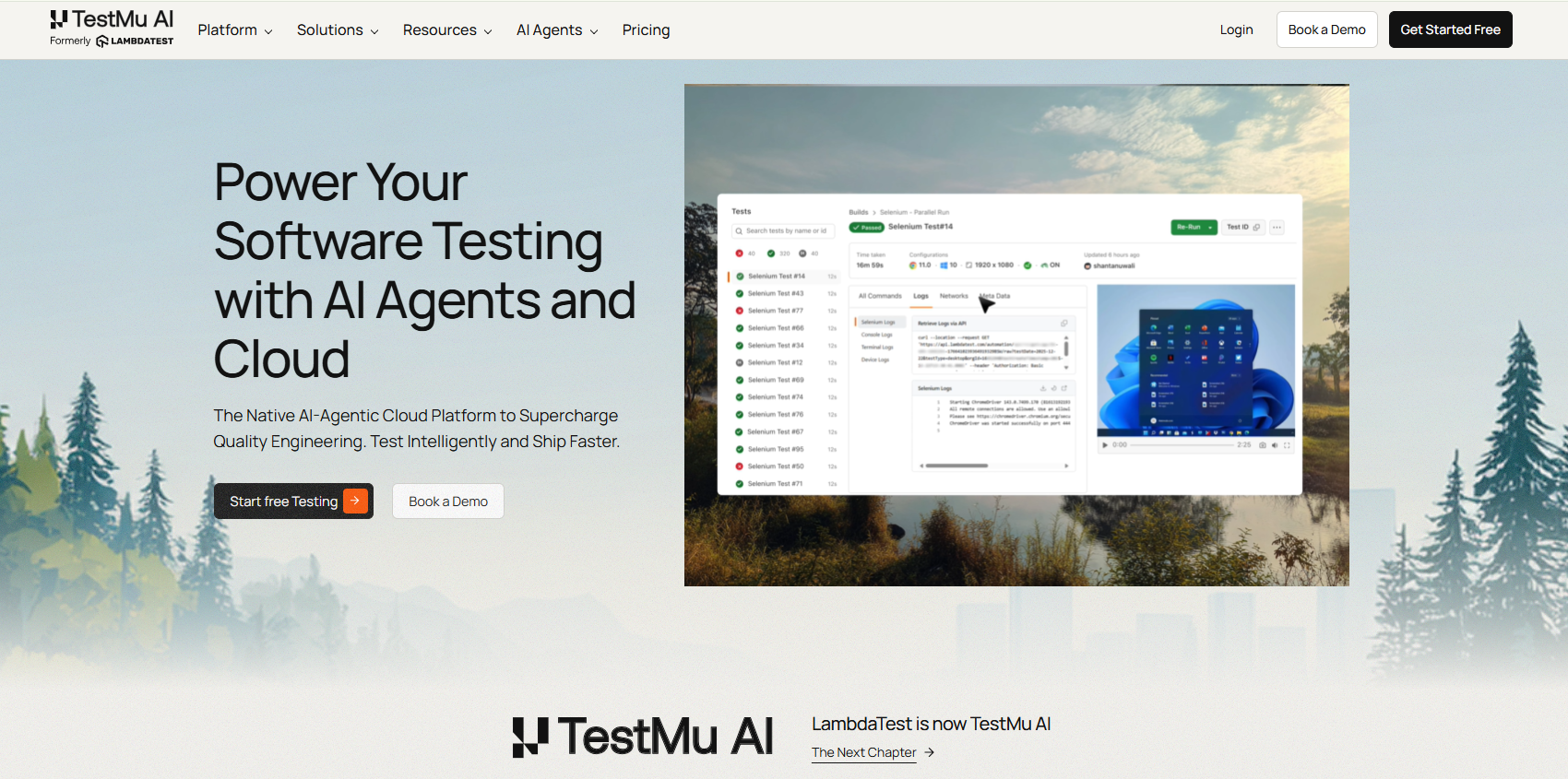
Task: Select Selenium Test #50 in the tests list
Action: tap(784, 466)
